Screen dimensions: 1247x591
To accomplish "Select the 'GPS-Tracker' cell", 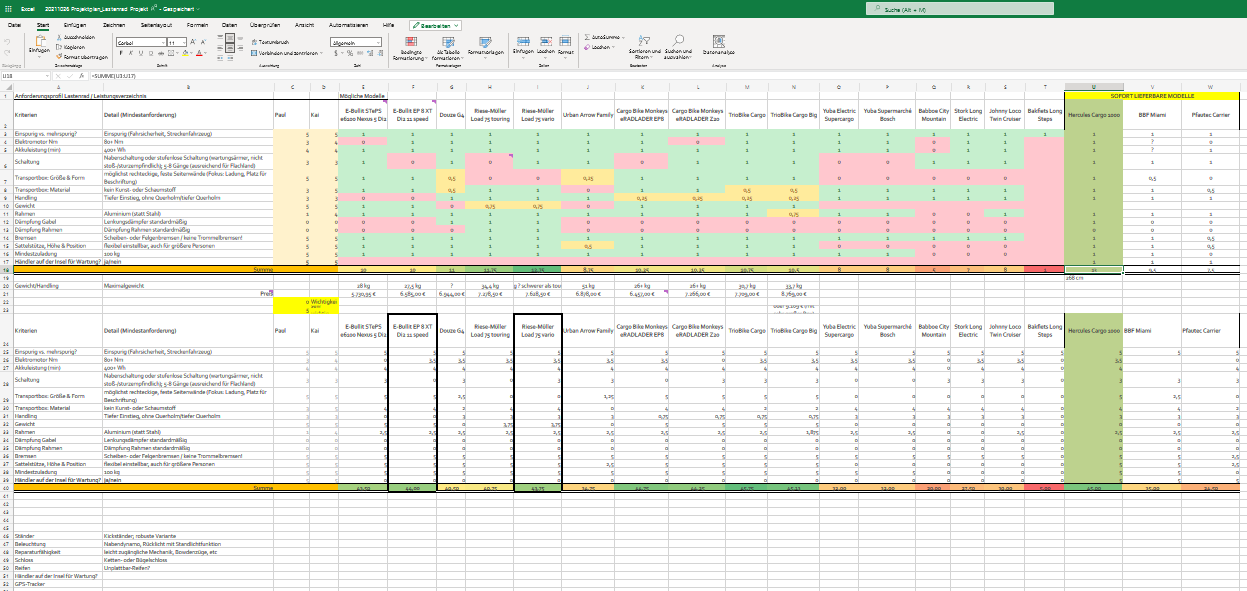I will [x=57, y=582].
